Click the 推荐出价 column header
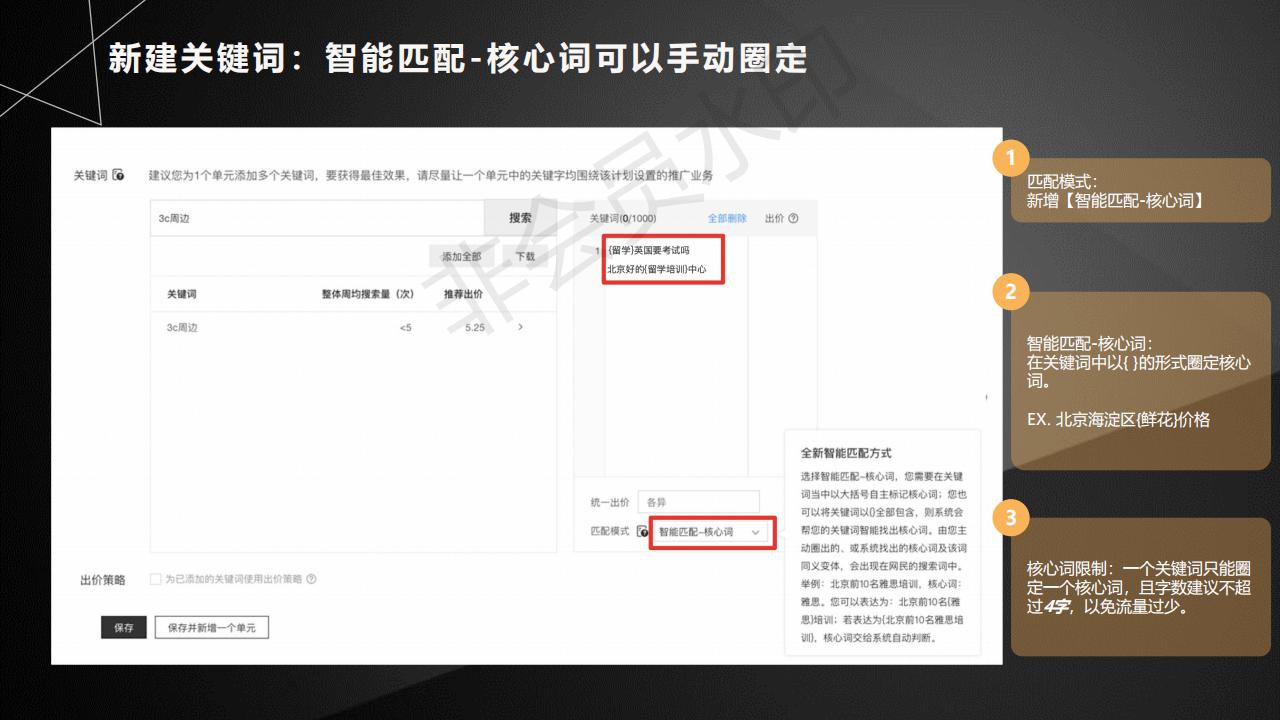Screen dimensions: 1280x720 (464, 295)
